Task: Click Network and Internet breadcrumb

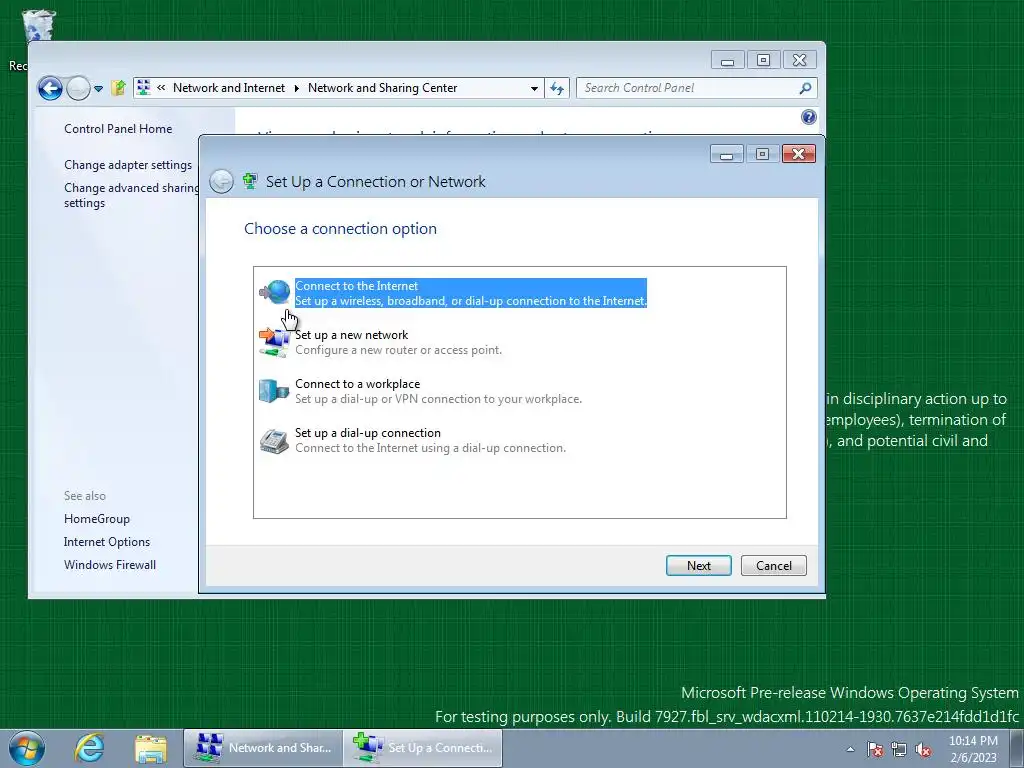Action: pos(229,88)
